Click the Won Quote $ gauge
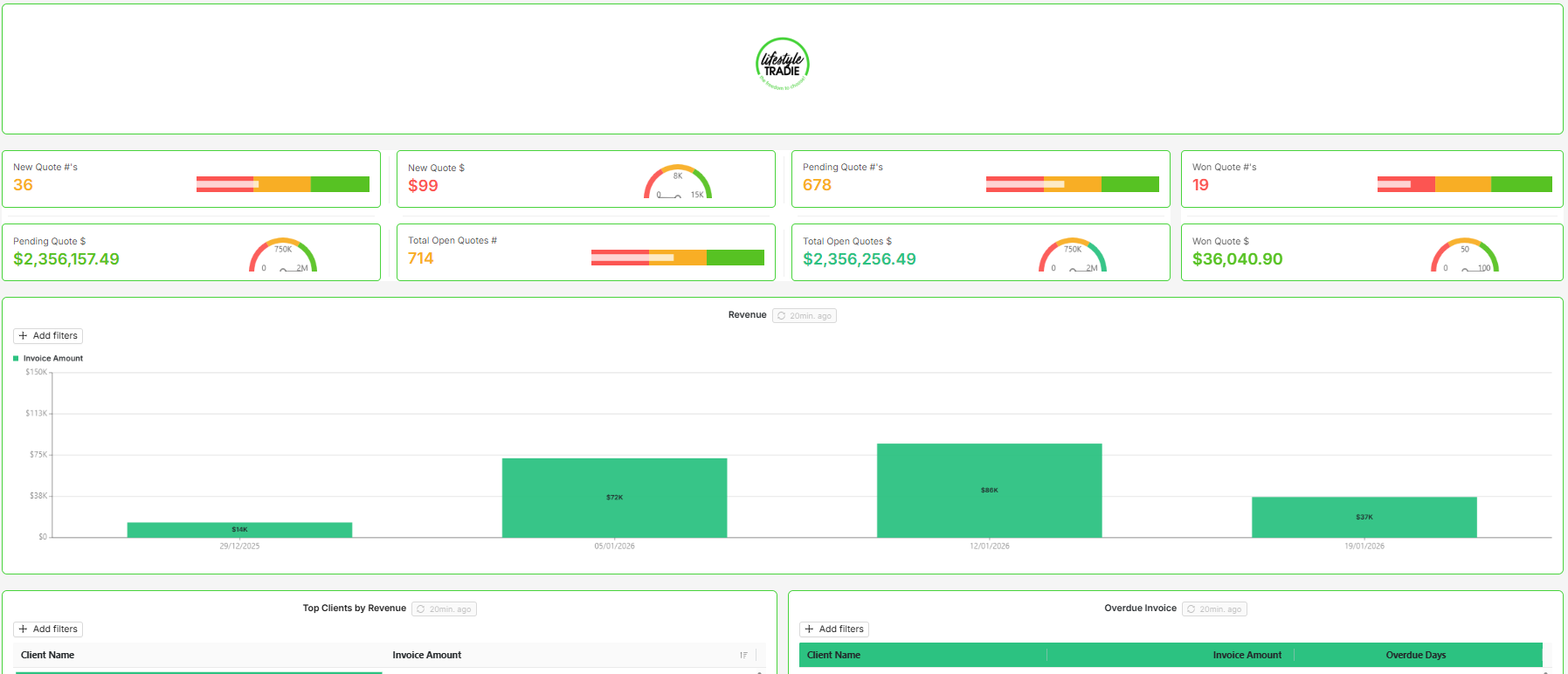This screenshot has height=674, width=1568. tap(1465, 255)
